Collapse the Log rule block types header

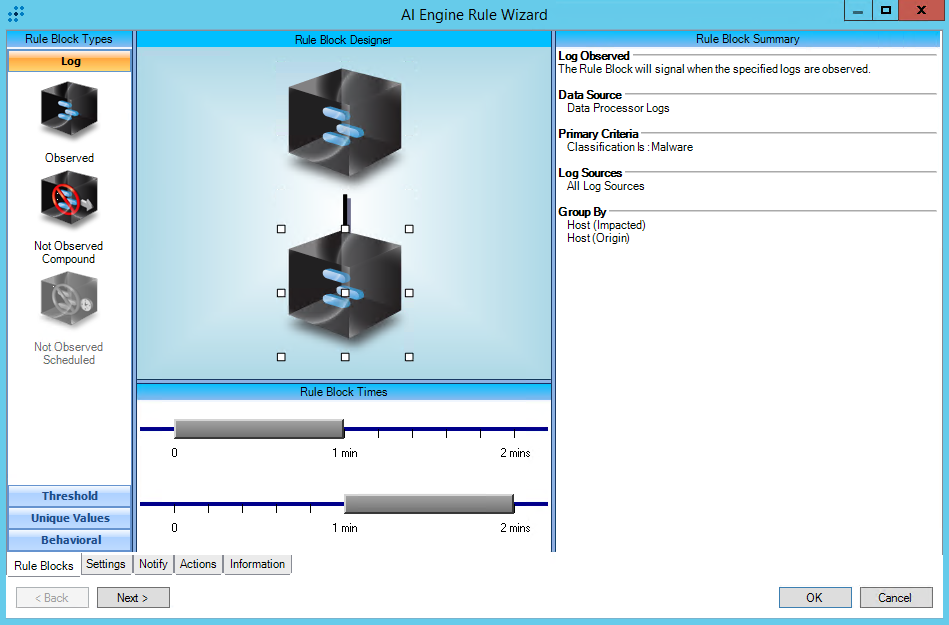click(x=70, y=61)
